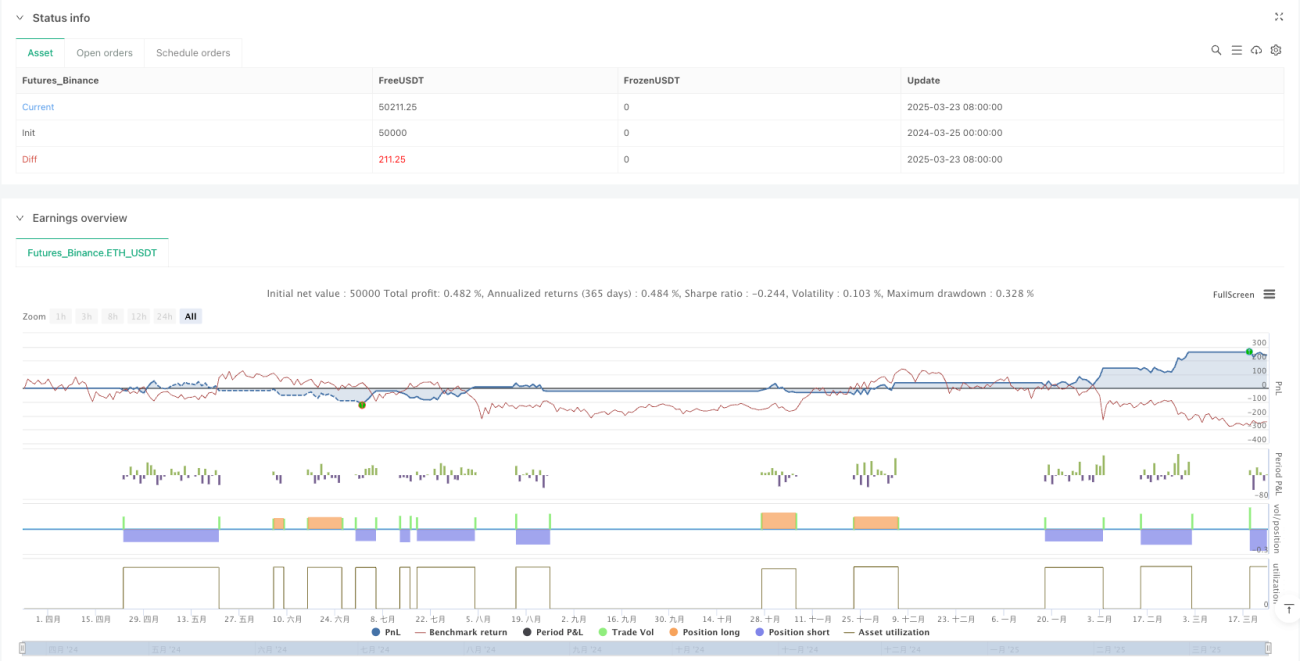1300x661 pixels.
Task: Collapse the Status info section chevron
Action: coord(20,18)
